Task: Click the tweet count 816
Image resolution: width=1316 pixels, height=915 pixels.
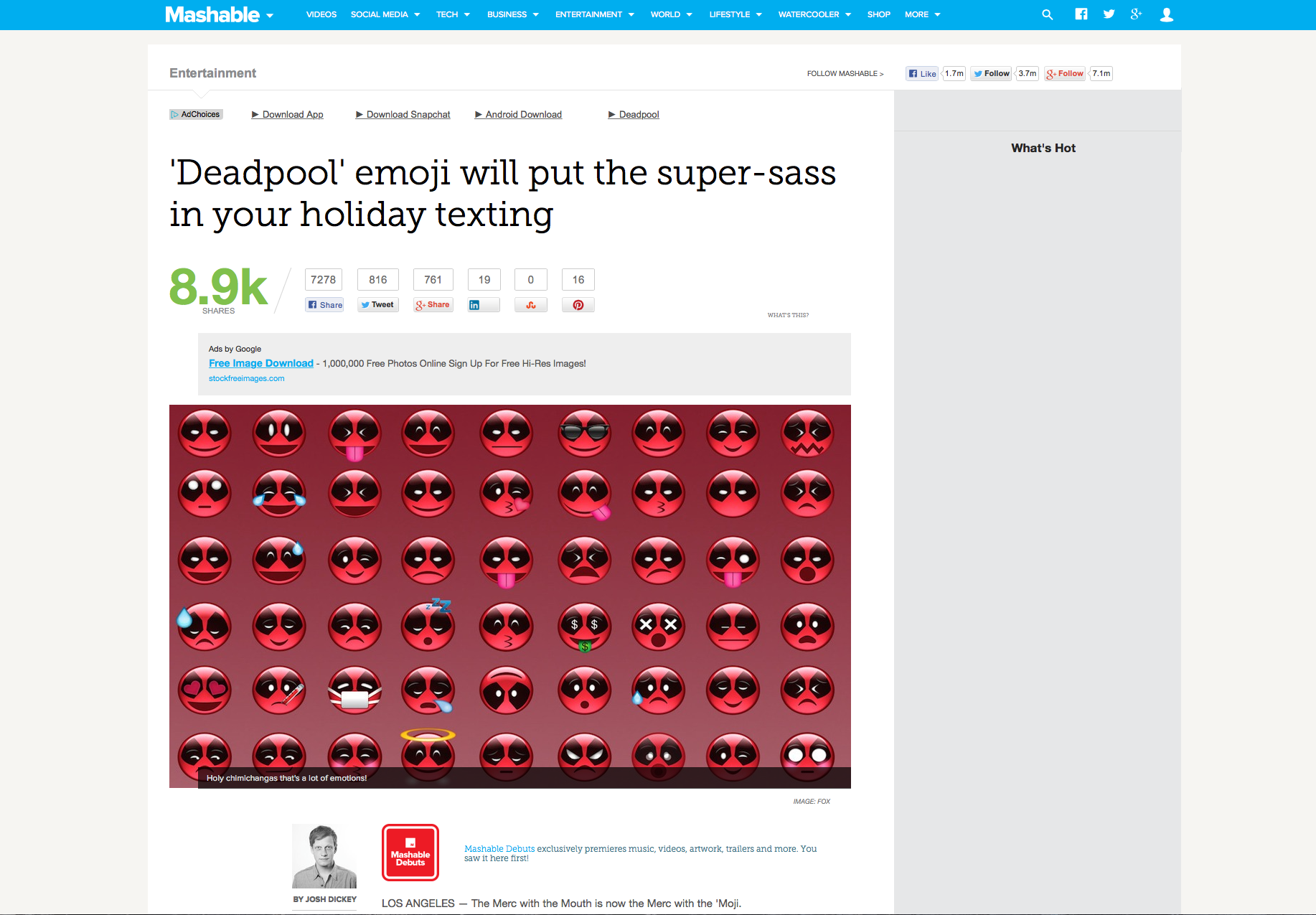Action: pos(378,280)
